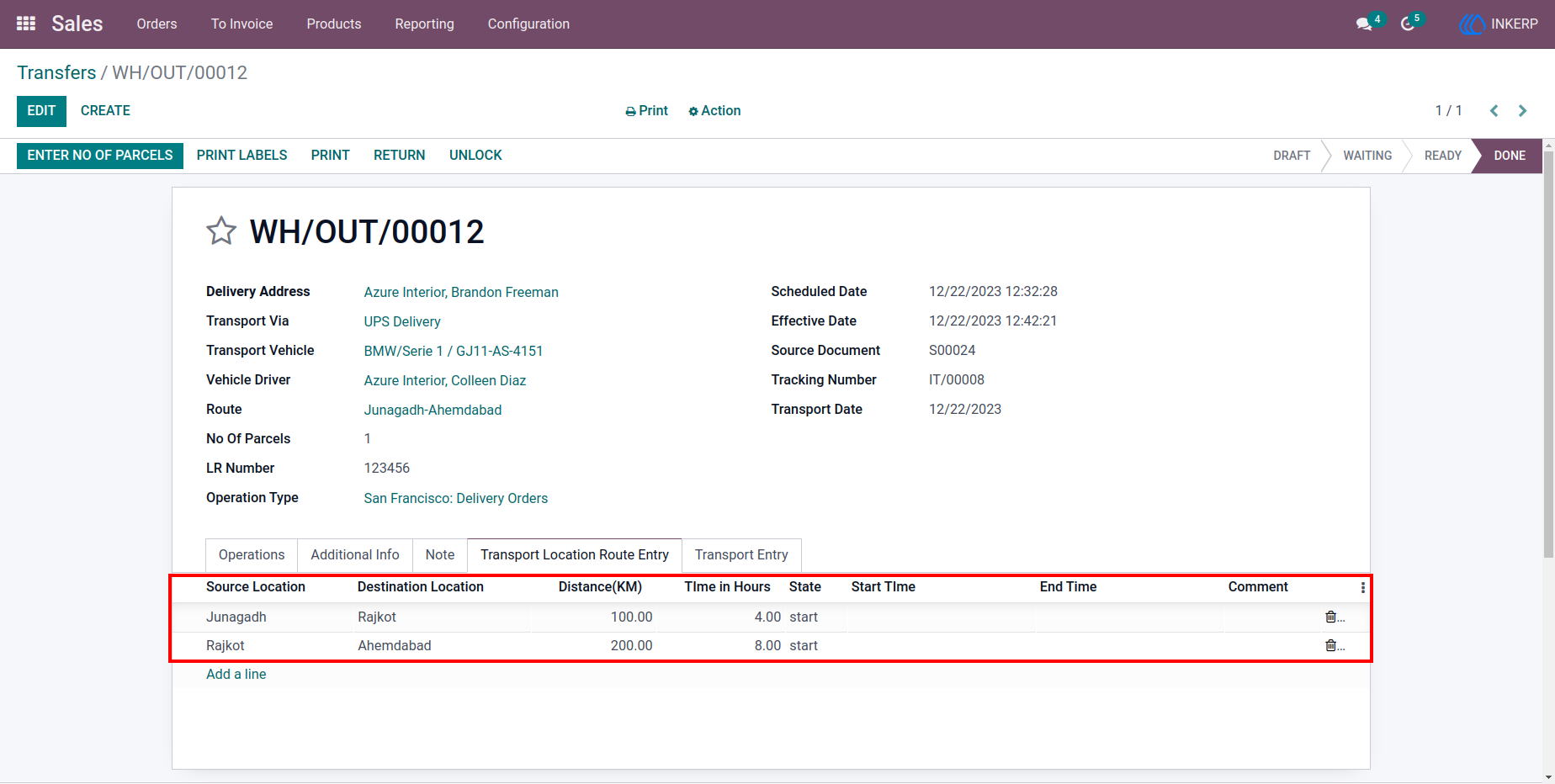
Task: Click the ENTER NO OF PARCELS button
Action: tap(100, 156)
